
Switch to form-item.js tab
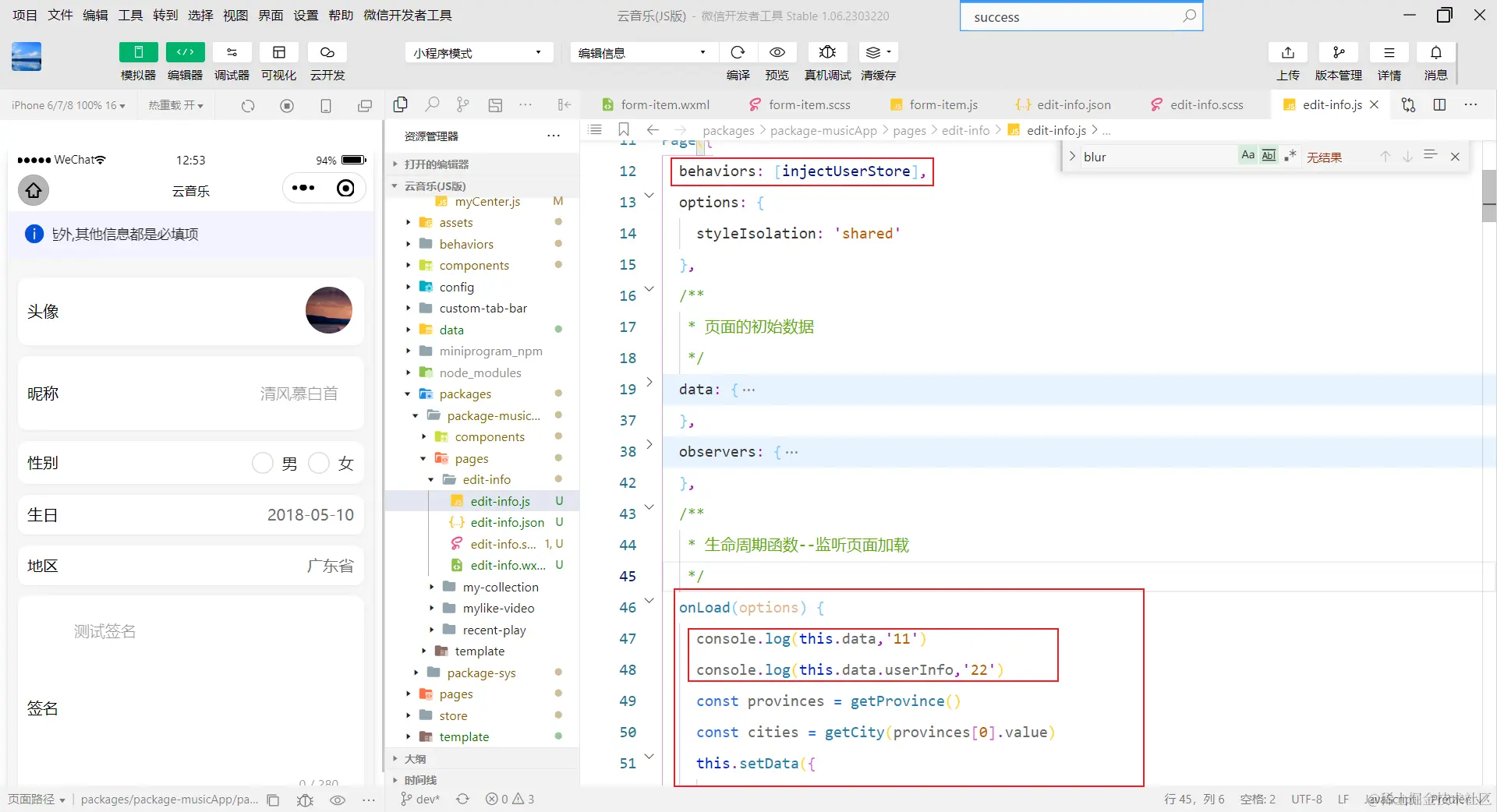click(x=934, y=104)
